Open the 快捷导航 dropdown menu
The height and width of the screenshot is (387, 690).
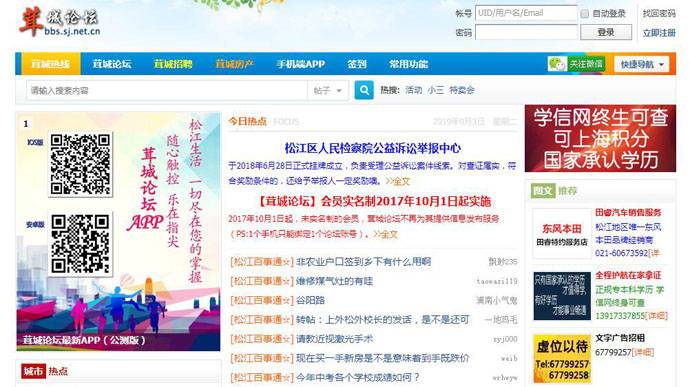tap(642, 64)
